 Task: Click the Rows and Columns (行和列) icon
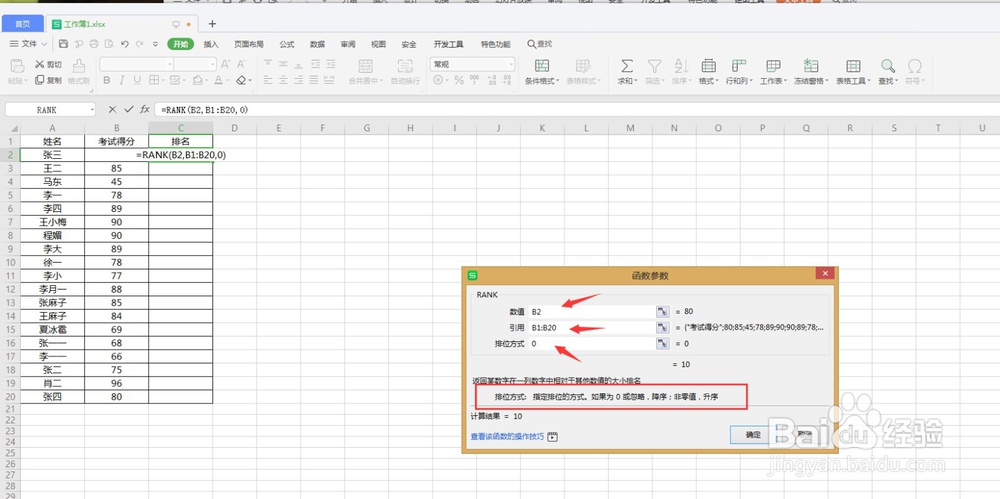click(739, 66)
